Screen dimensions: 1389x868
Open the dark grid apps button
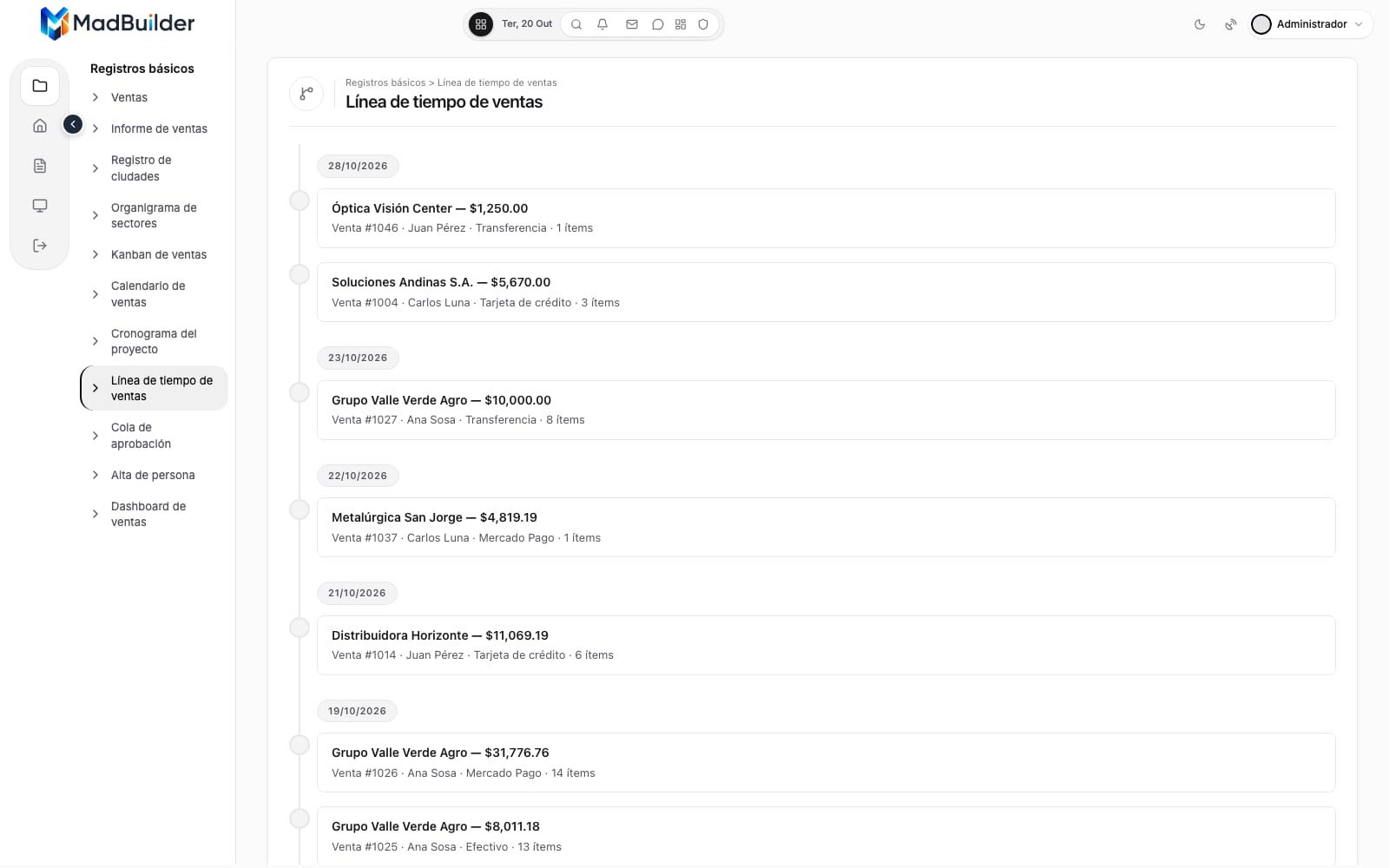click(480, 24)
